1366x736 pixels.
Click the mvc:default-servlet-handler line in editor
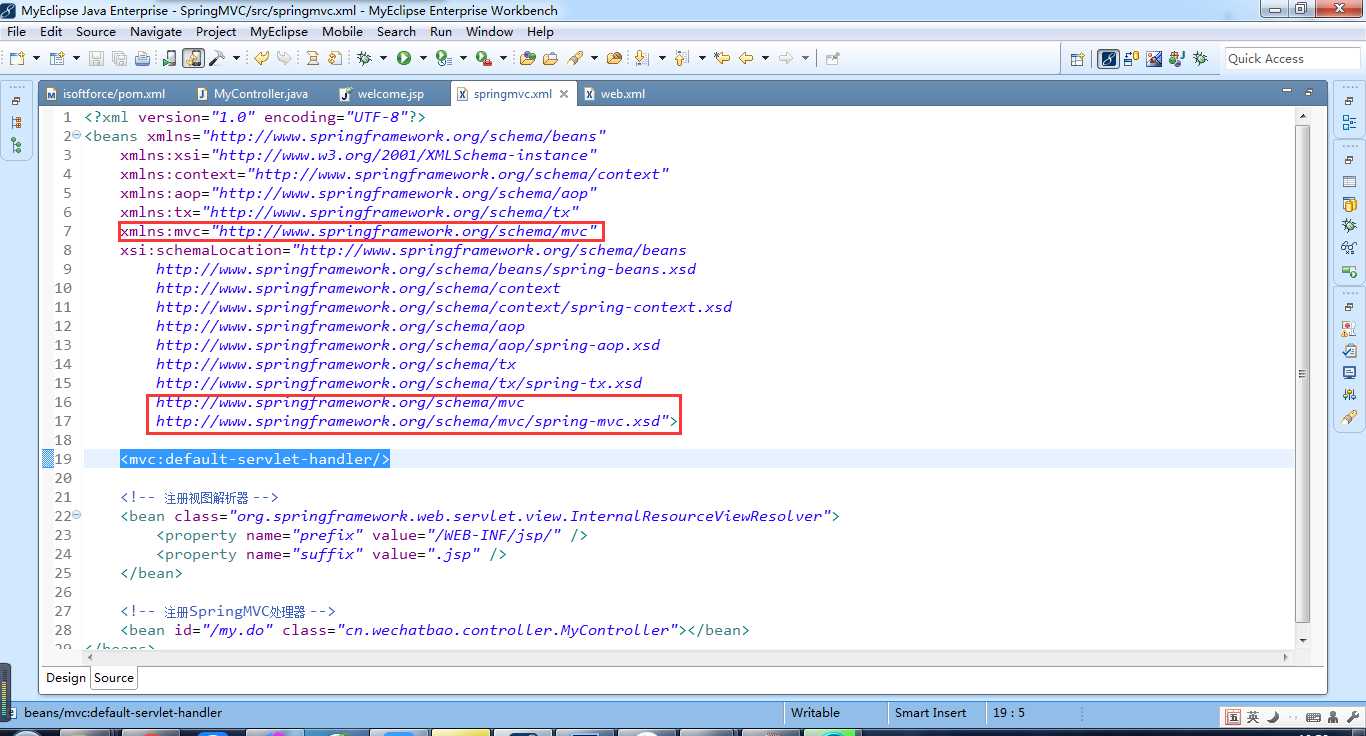click(x=255, y=459)
